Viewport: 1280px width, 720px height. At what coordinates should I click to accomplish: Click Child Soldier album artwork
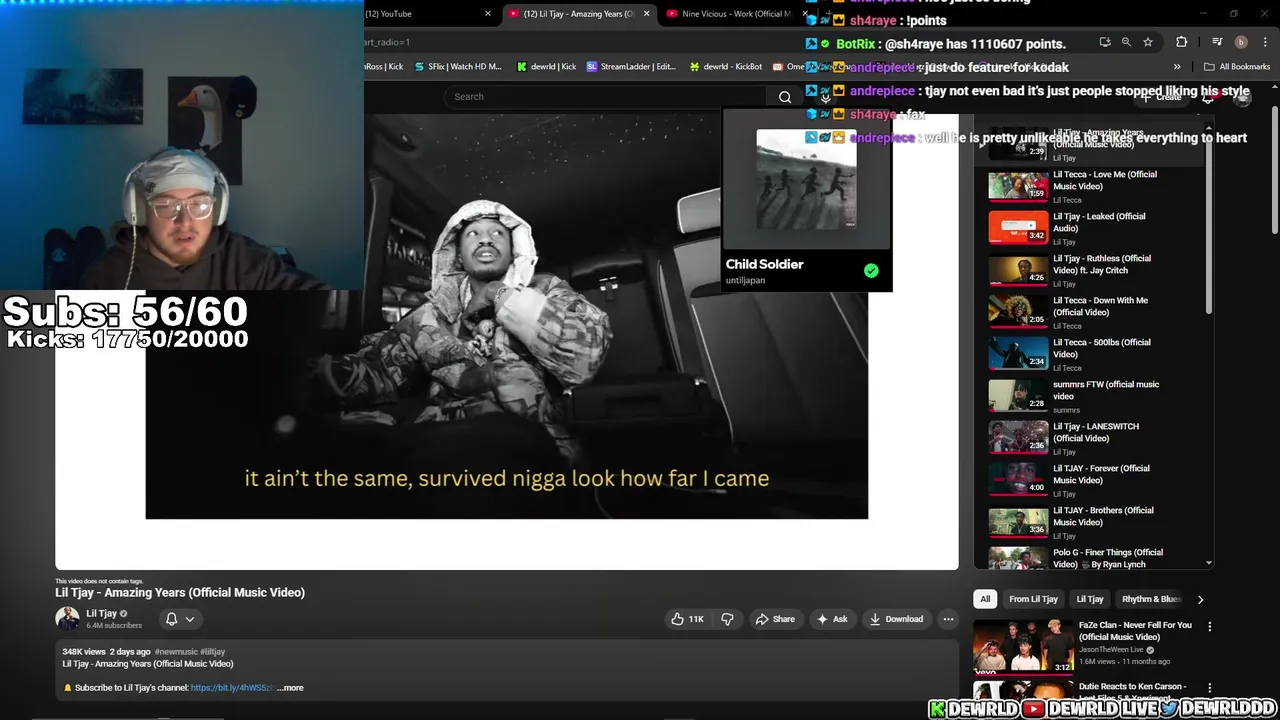click(806, 180)
